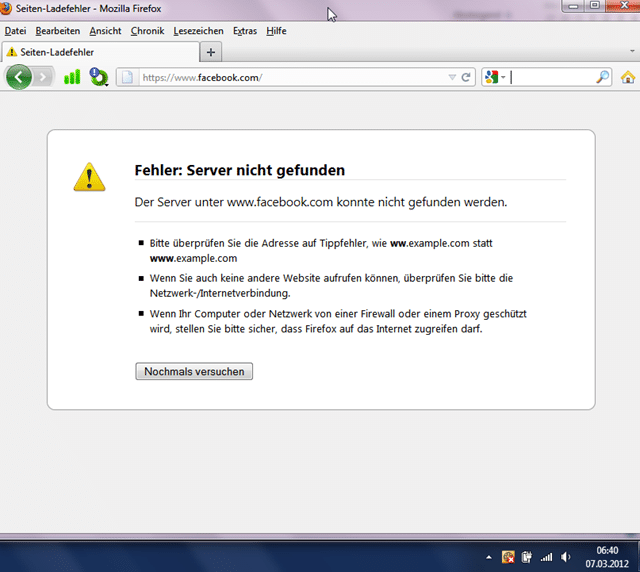Open the Google search engine selector
This screenshot has height=572, width=640.
pyautogui.click(x=495, y=77)
